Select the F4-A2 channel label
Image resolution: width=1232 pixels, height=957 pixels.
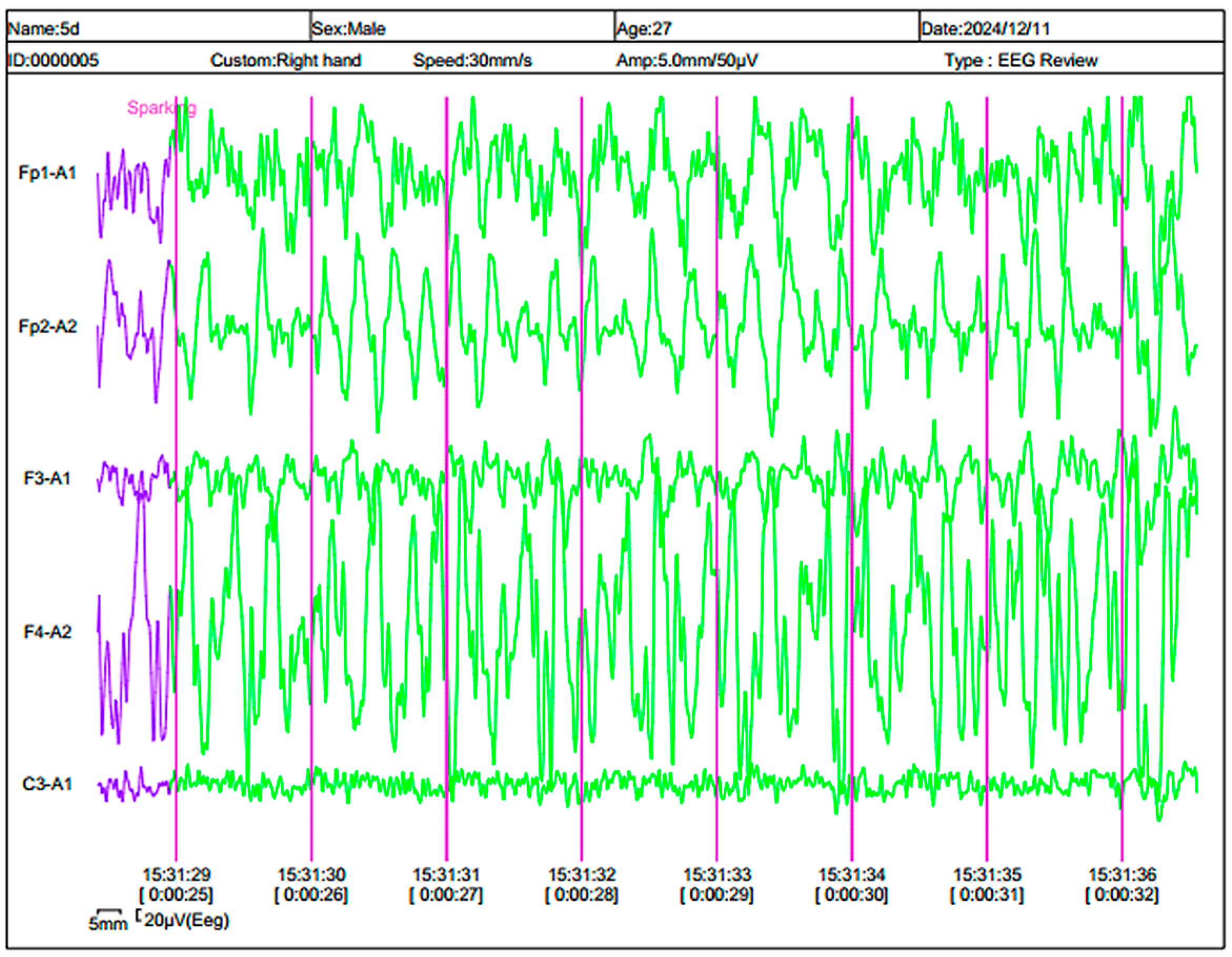[x=47, y=632]
